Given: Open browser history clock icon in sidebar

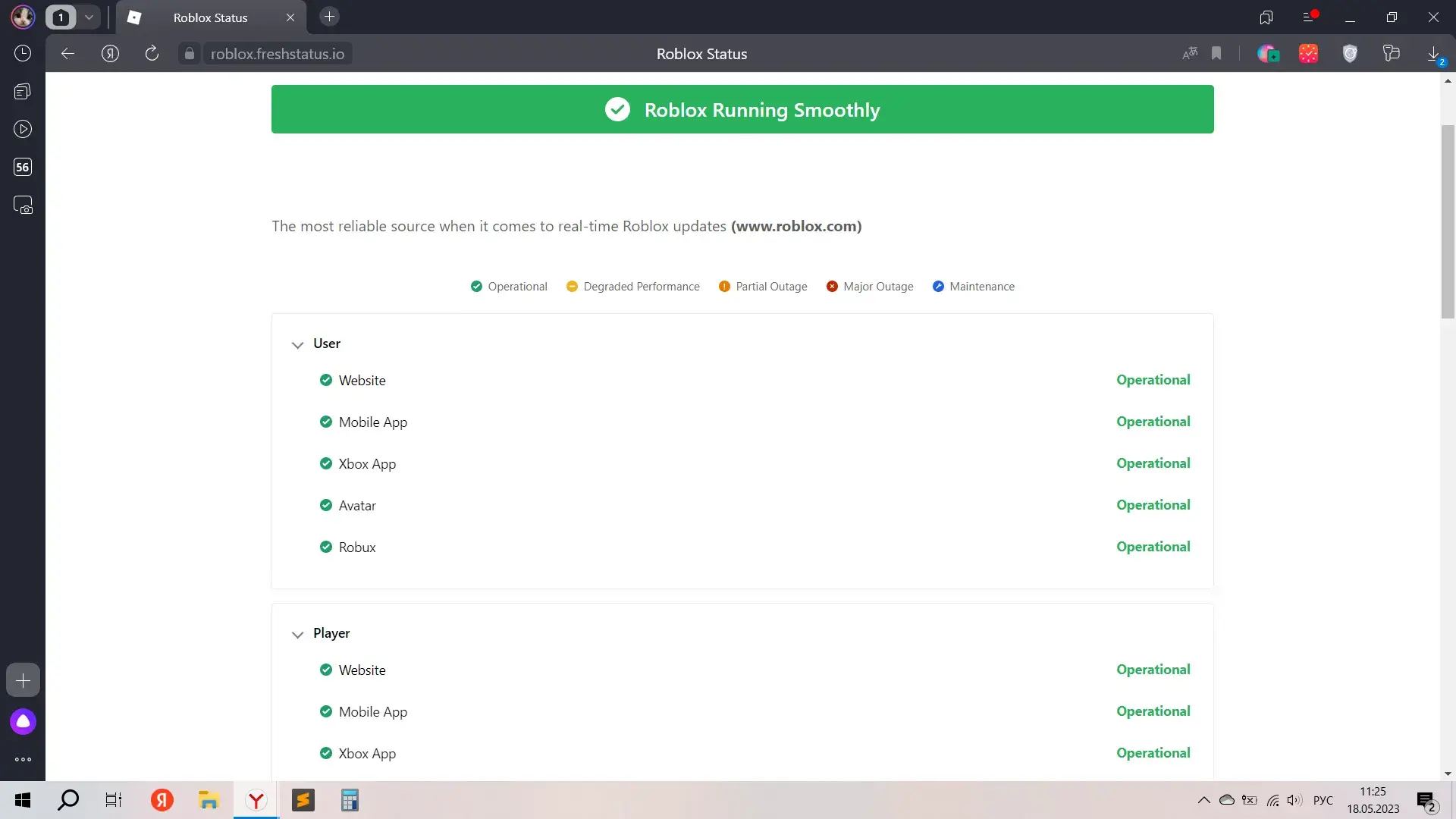Looking at the screenshot, I should point(23,53).
